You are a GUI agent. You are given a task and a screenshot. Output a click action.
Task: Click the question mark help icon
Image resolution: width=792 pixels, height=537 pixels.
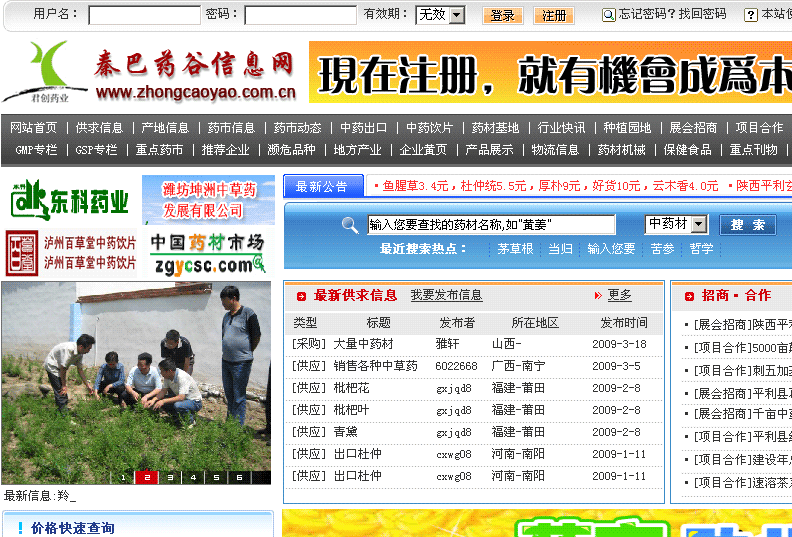click(x=751, y=15)
